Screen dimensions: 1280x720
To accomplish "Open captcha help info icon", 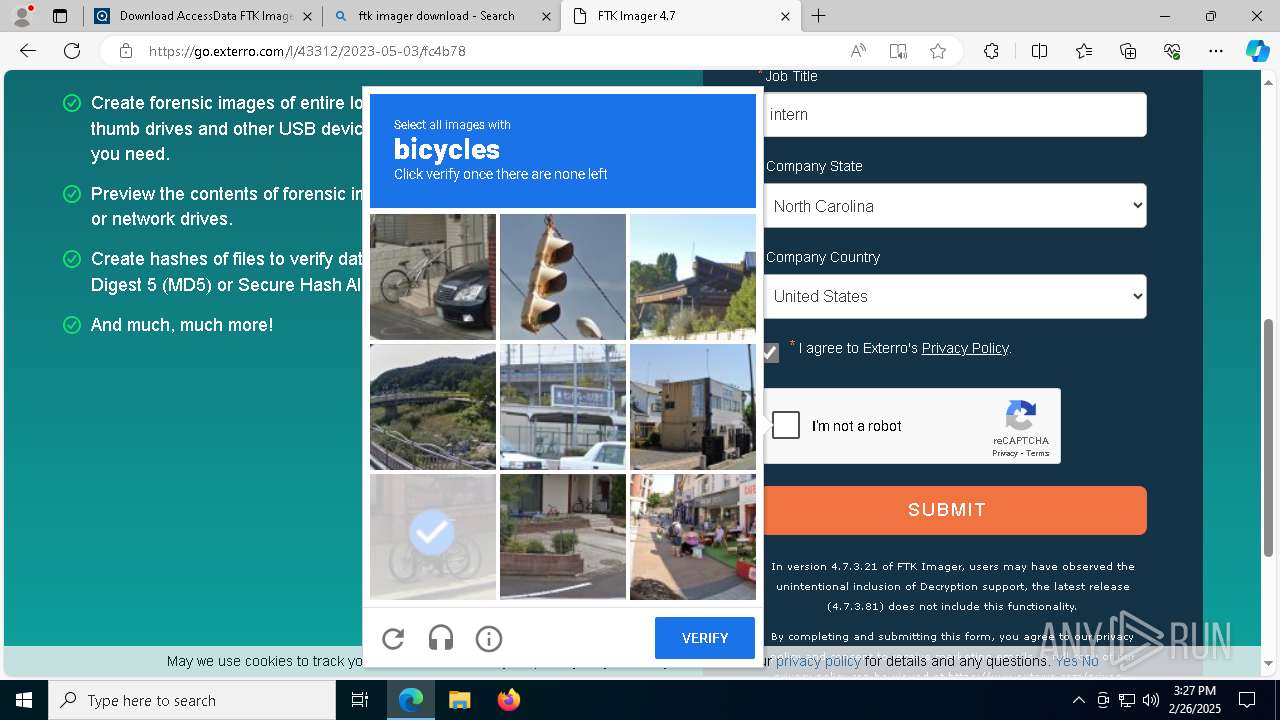I will pyautogui.click(x=489, y=638).
